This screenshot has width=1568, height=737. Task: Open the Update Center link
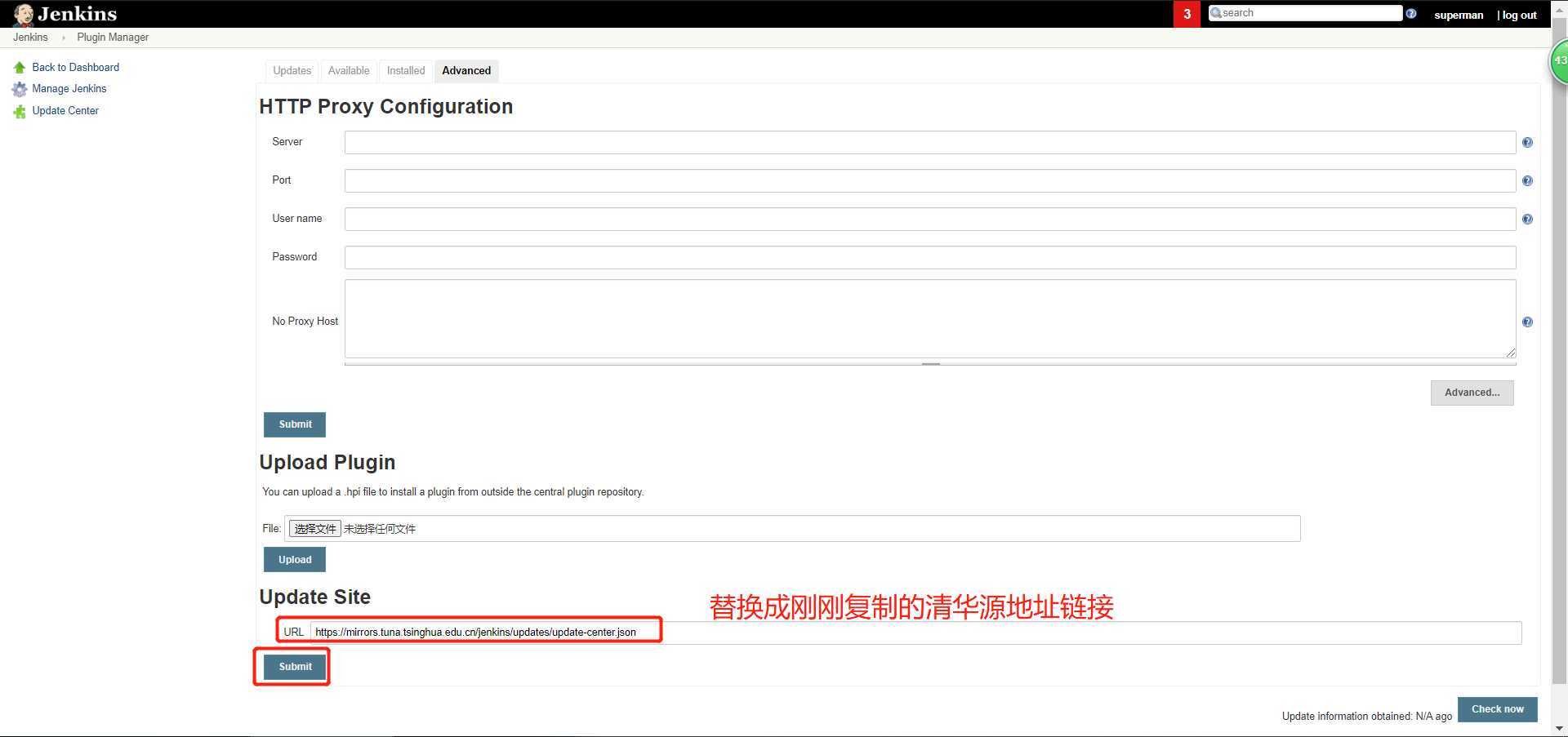[65, 111]
